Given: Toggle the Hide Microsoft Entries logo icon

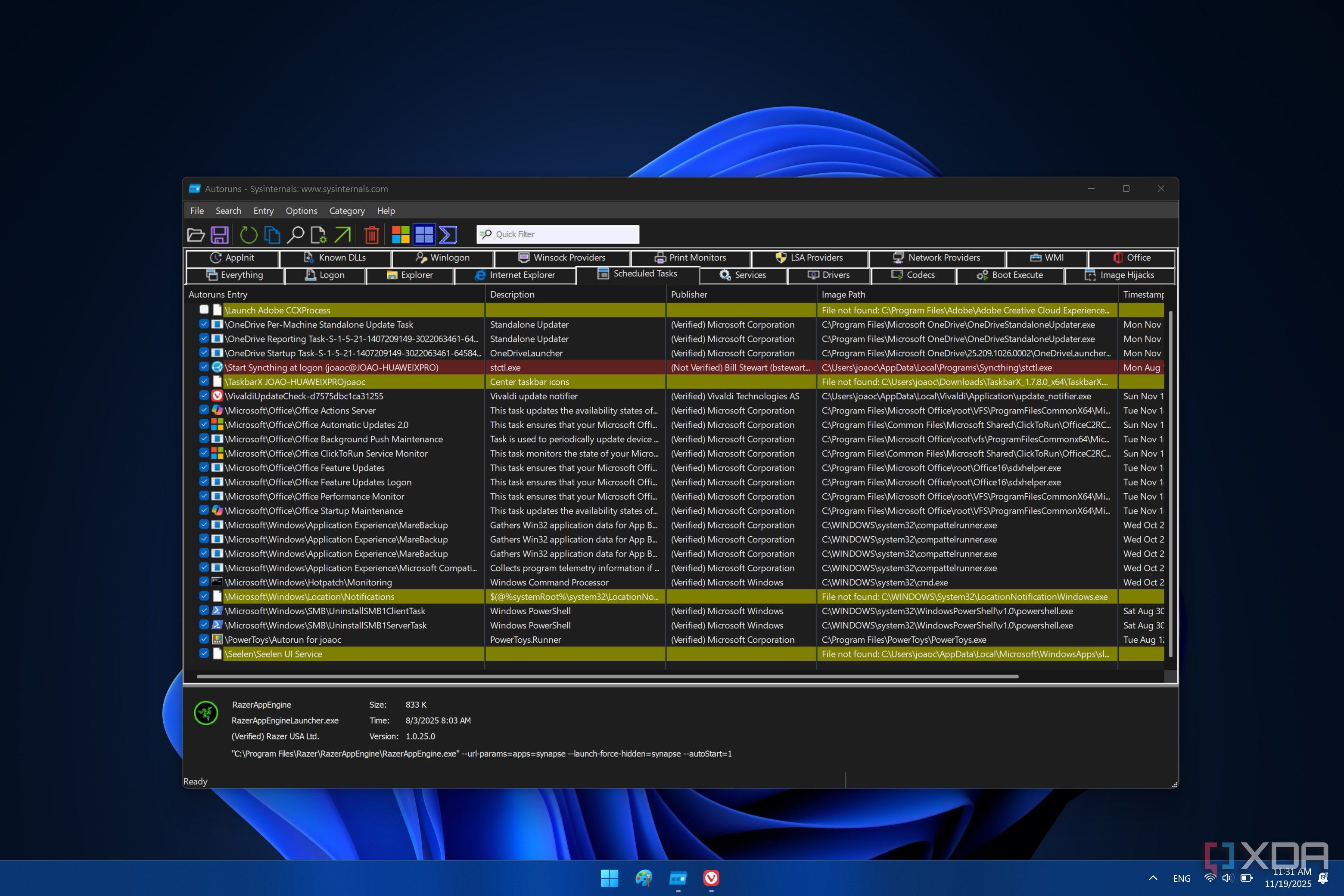Looking at the screenshot, I should point(400,234).
